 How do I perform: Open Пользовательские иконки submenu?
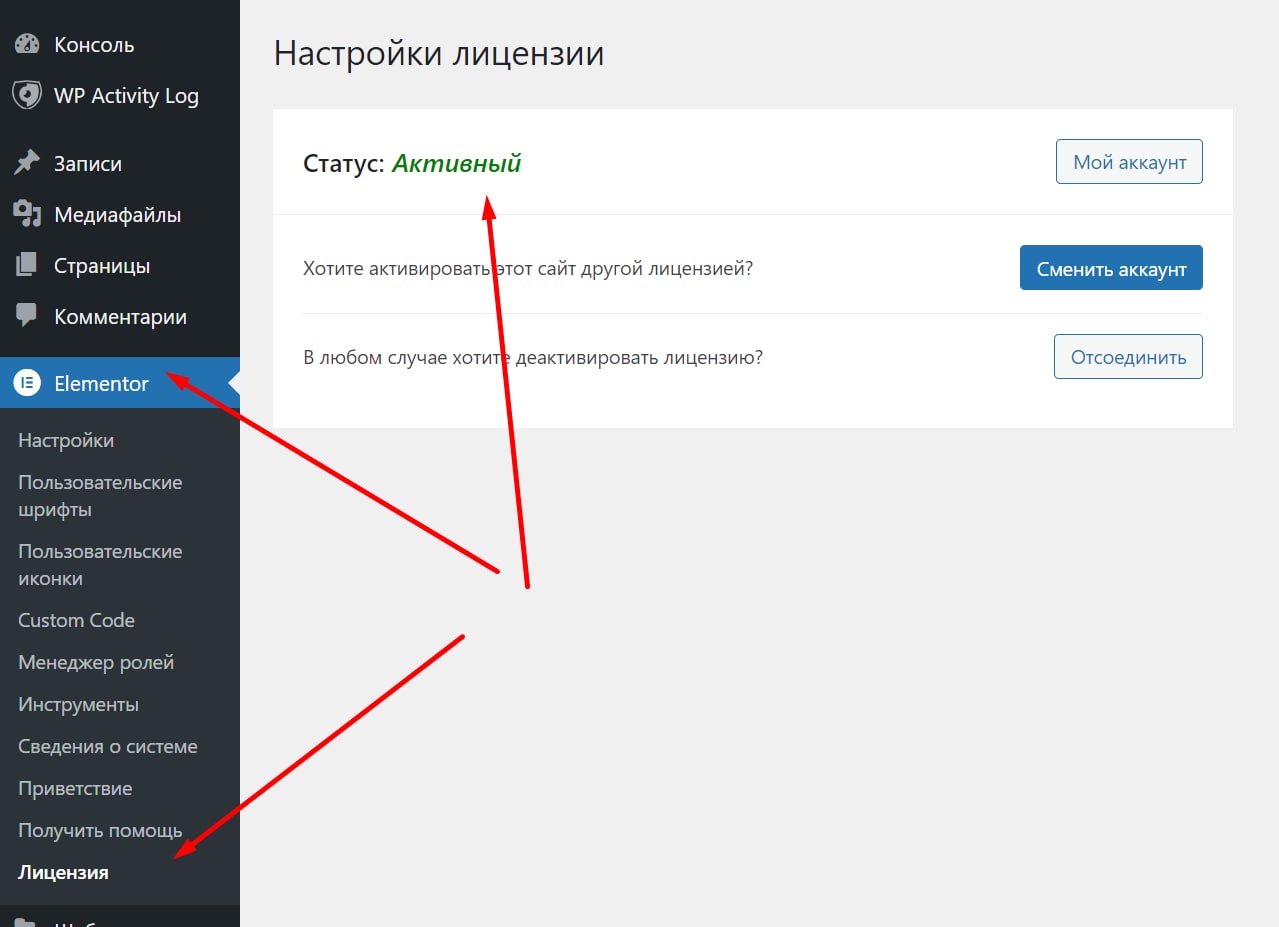[x=100, y=565]
